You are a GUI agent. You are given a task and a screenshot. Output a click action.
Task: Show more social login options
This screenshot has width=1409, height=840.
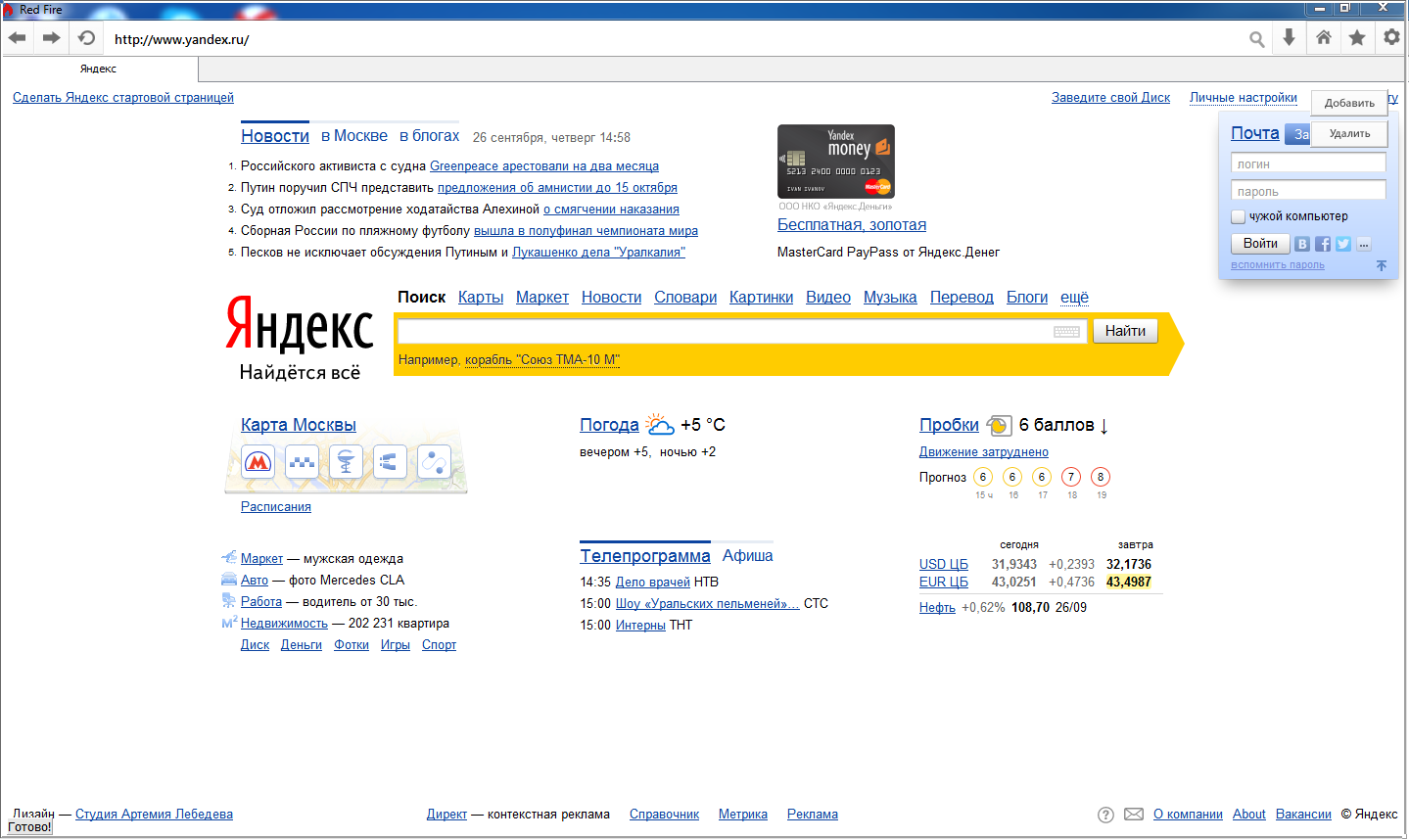pos(1364,244)
